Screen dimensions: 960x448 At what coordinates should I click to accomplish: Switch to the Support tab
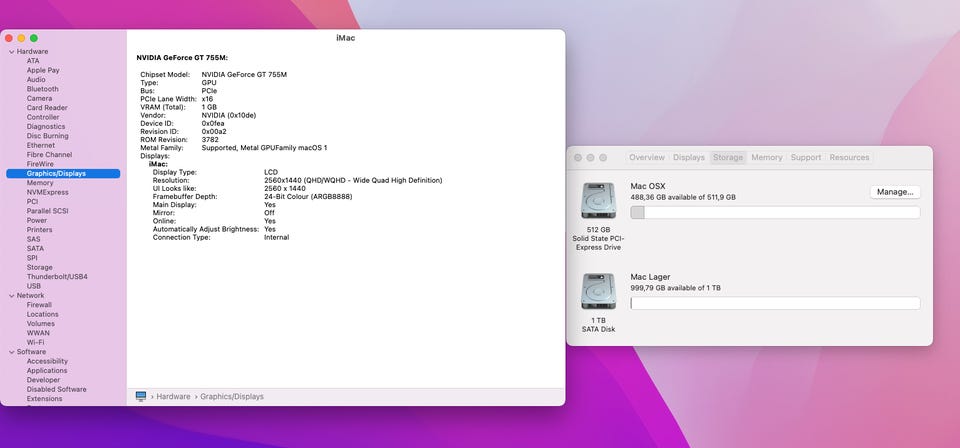806,157
